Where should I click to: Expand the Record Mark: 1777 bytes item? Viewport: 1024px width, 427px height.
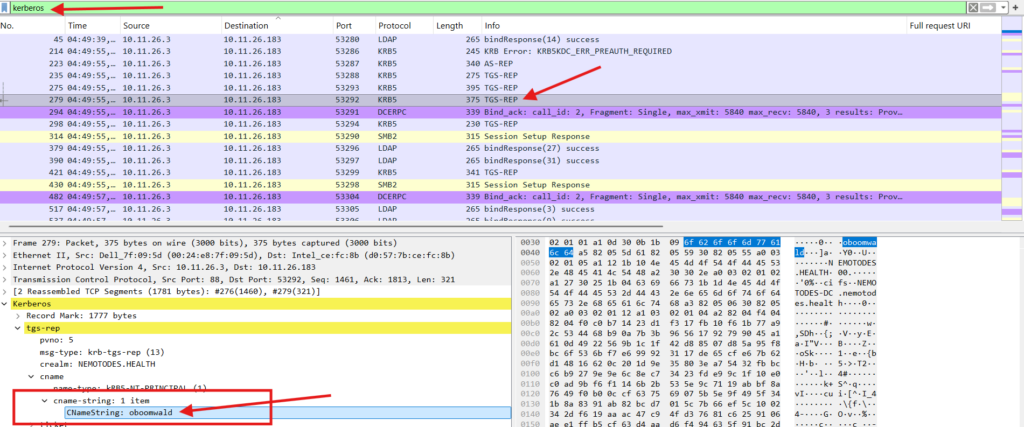[16, 313]
